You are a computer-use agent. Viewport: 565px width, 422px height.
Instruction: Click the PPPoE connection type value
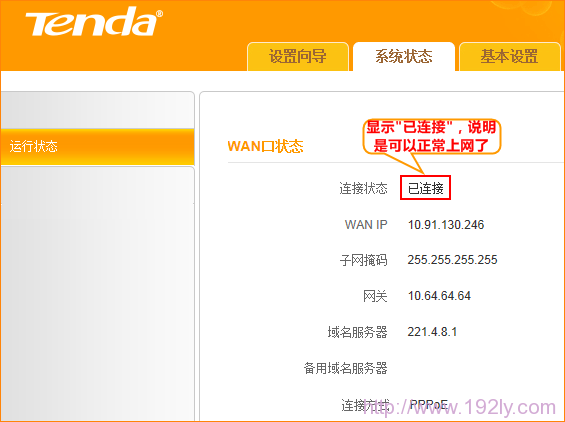coord(429,404)
